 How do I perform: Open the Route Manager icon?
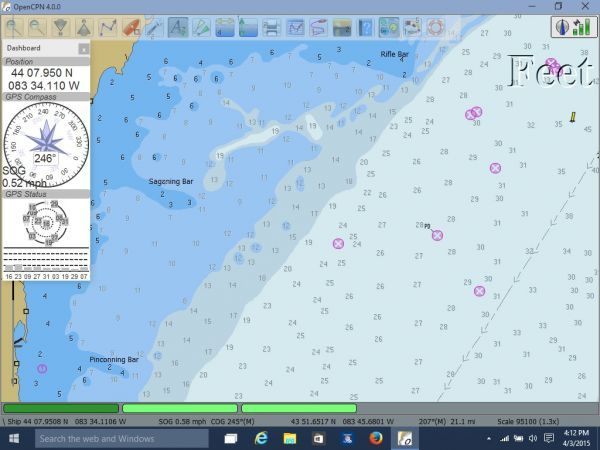point(295,27)
